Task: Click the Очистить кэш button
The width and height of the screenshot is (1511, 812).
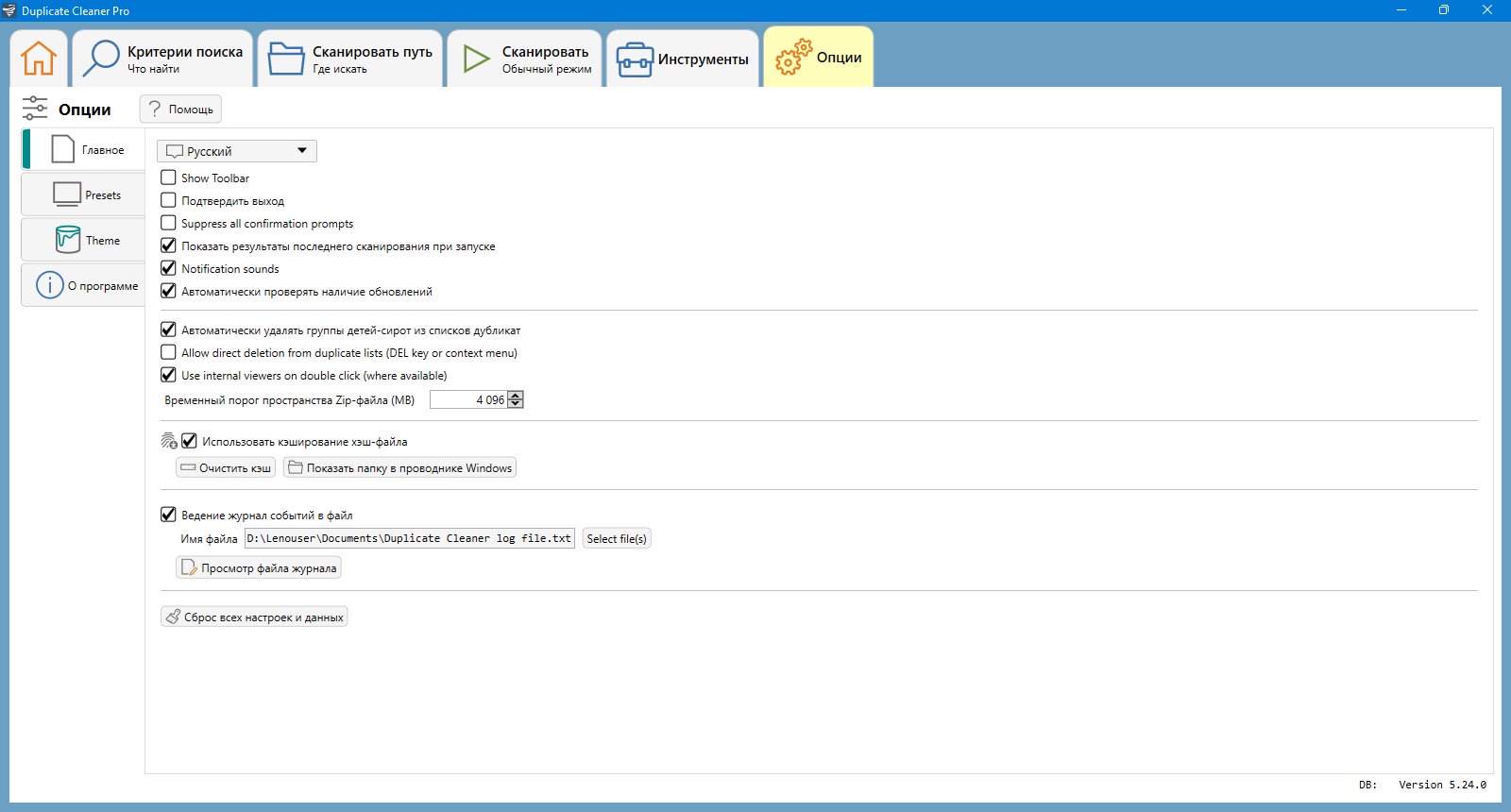Action: pyautogui.click(x=226, y=467)
